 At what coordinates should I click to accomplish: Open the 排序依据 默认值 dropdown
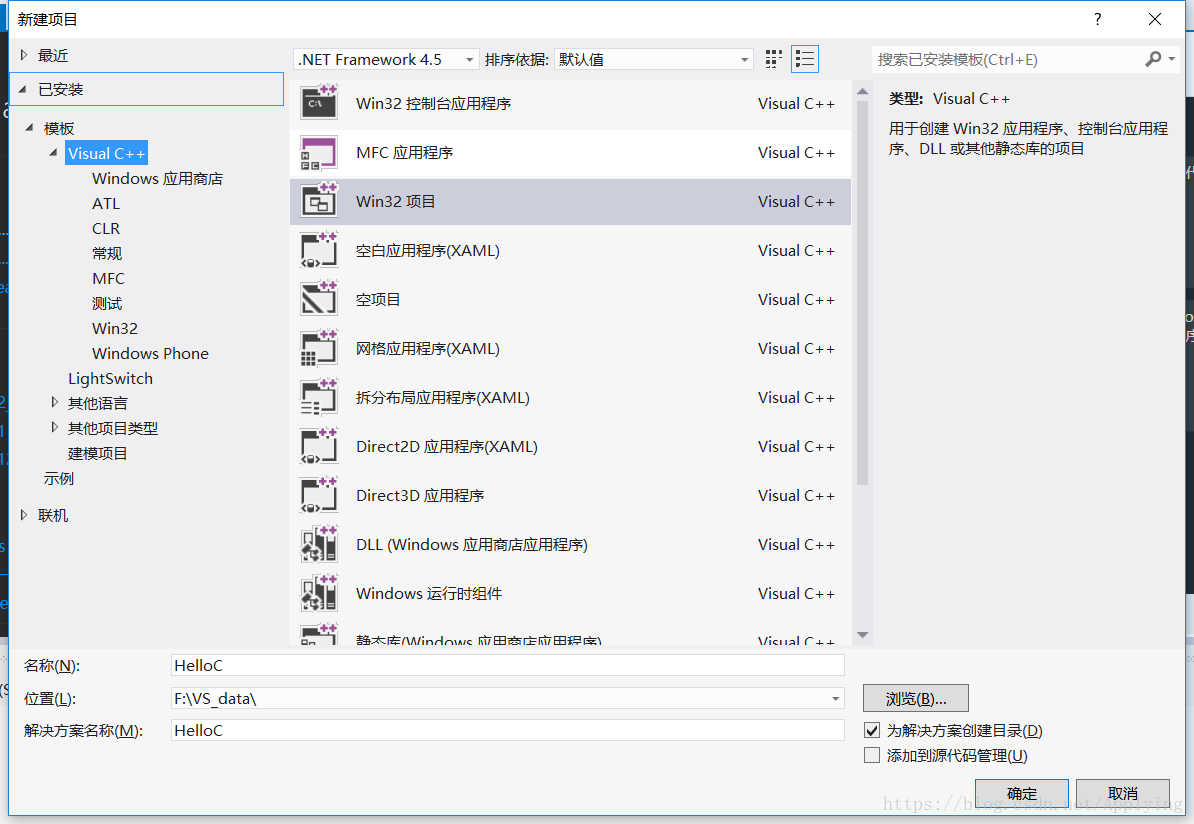coord(653,59)
